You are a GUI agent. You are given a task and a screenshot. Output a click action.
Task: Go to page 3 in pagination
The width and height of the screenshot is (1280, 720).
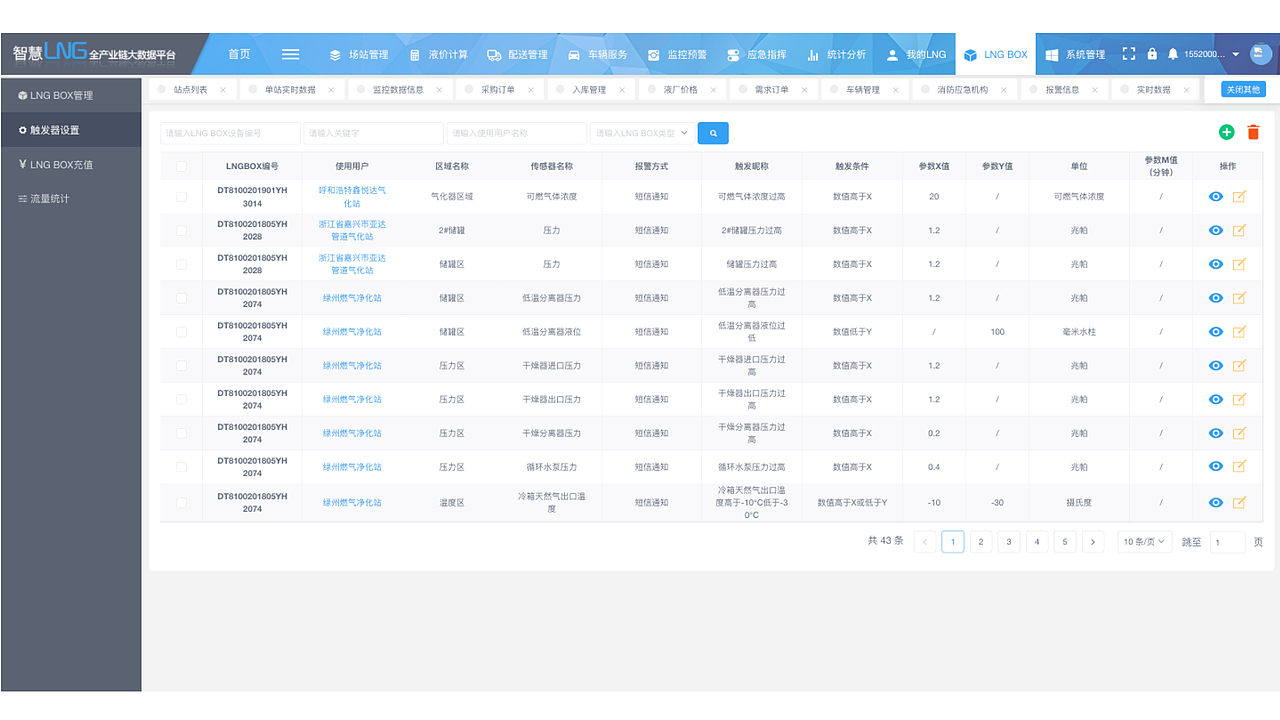(1009, 542)
